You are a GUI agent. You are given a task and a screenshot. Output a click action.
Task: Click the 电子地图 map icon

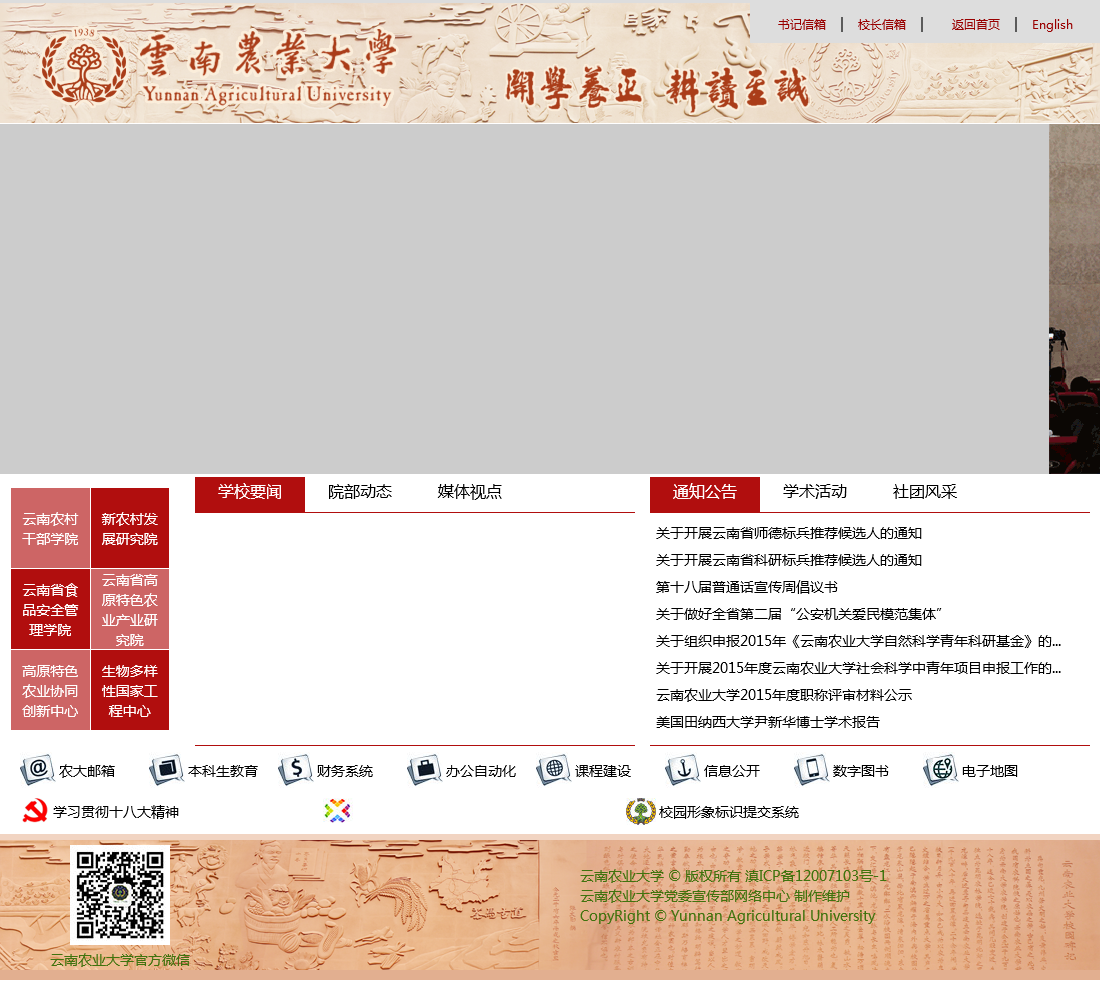point(940,770)
